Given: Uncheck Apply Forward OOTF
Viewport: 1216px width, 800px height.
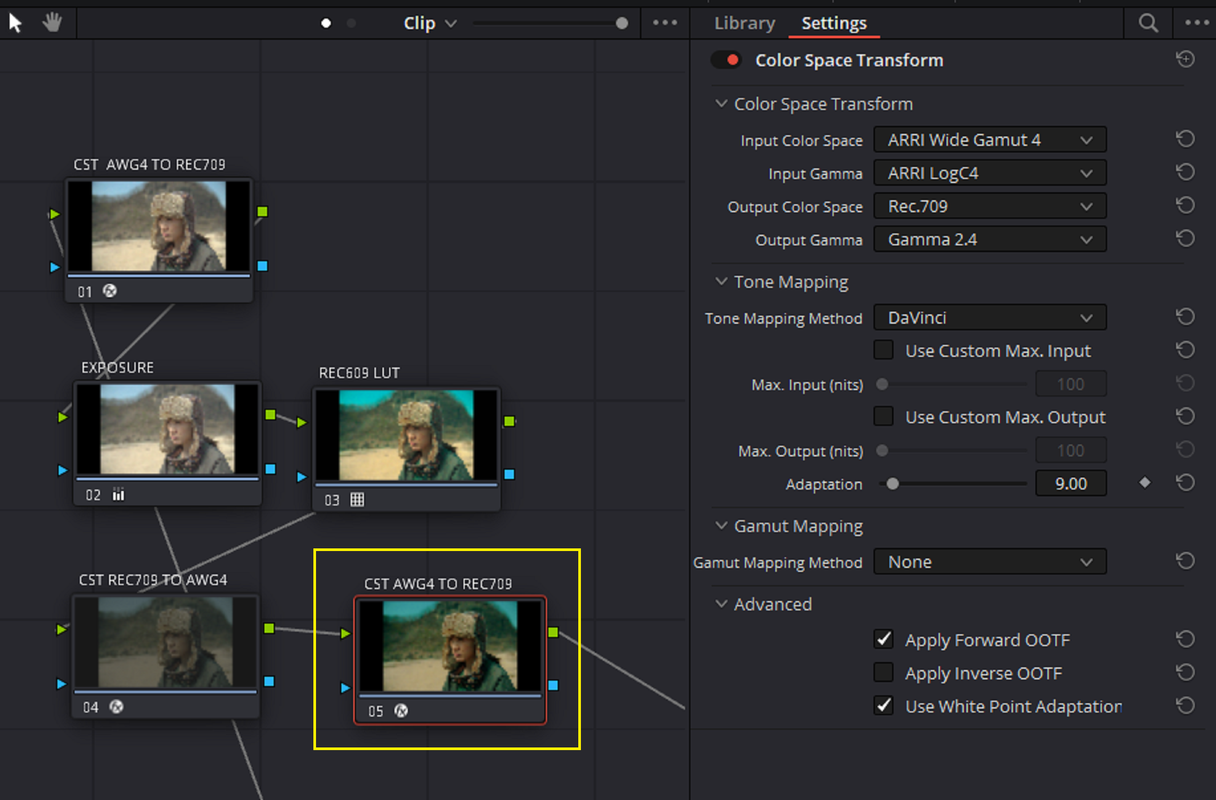Looking at the screenshot, I should coord(884,640).
